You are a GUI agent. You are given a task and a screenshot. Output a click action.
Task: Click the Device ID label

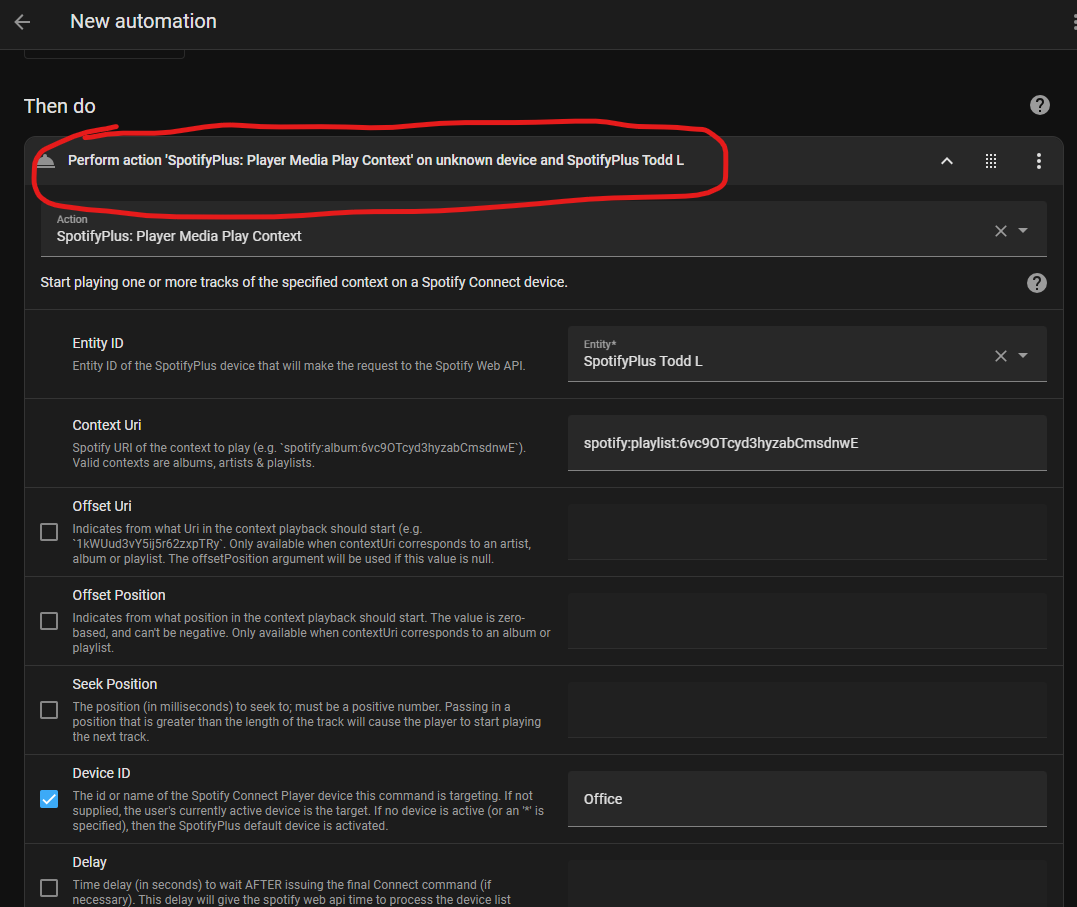click(x=101, y=773)
